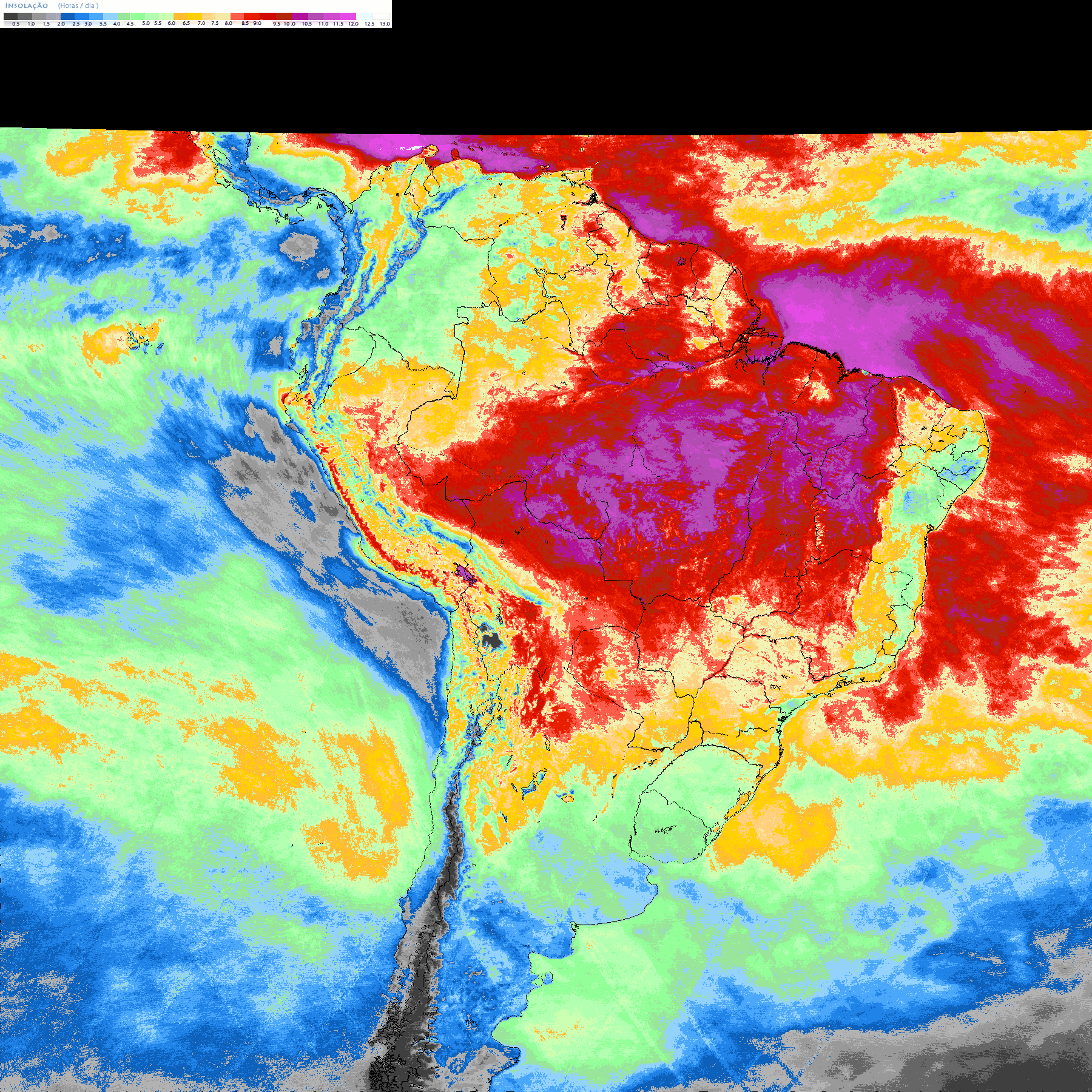Click the '0.5' legend value

coord(16,24)
